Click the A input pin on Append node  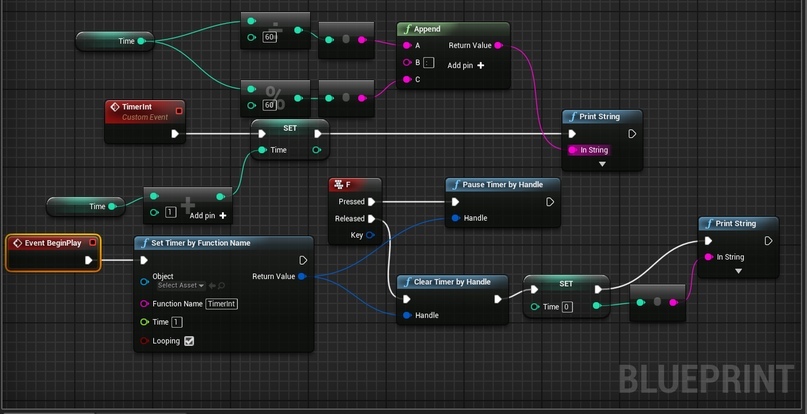coord(407,45)
